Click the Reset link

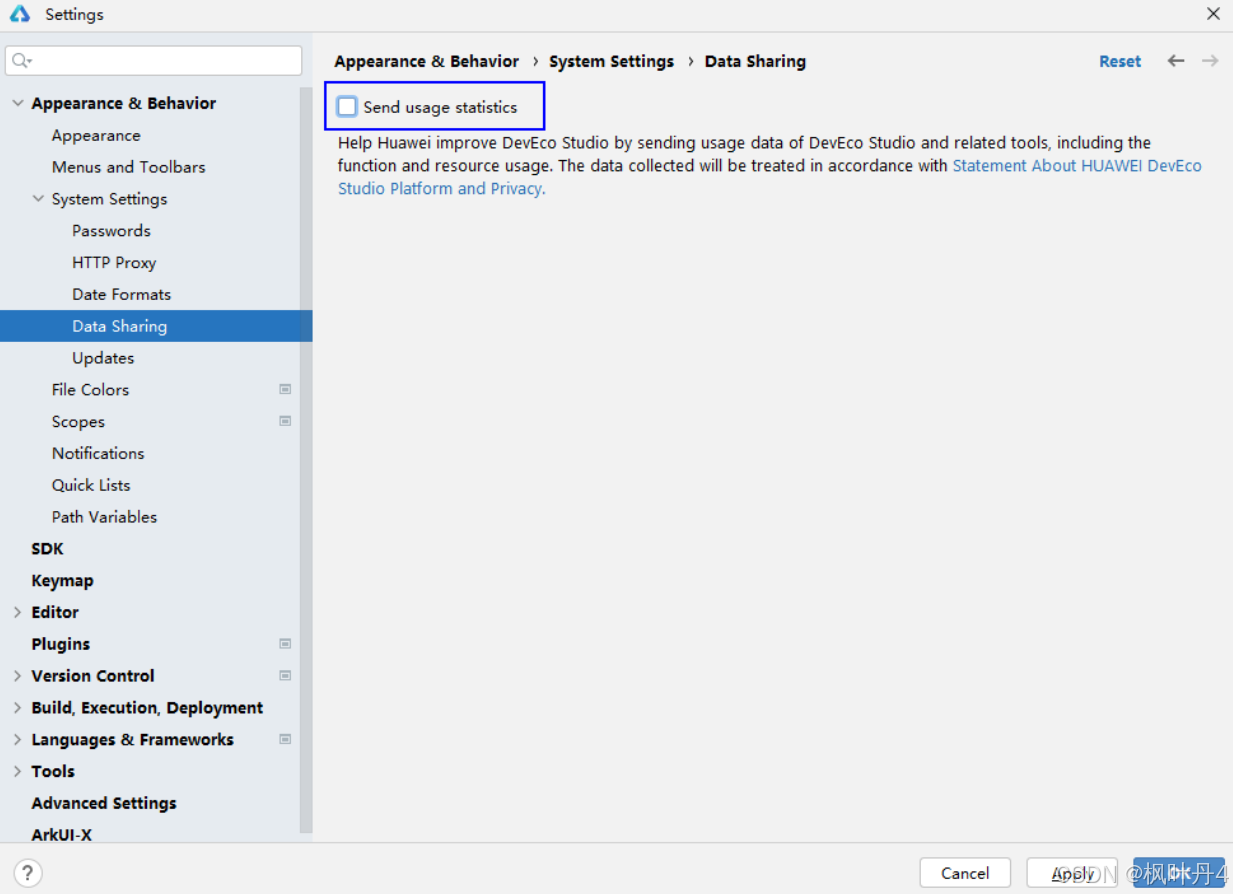1120,61
